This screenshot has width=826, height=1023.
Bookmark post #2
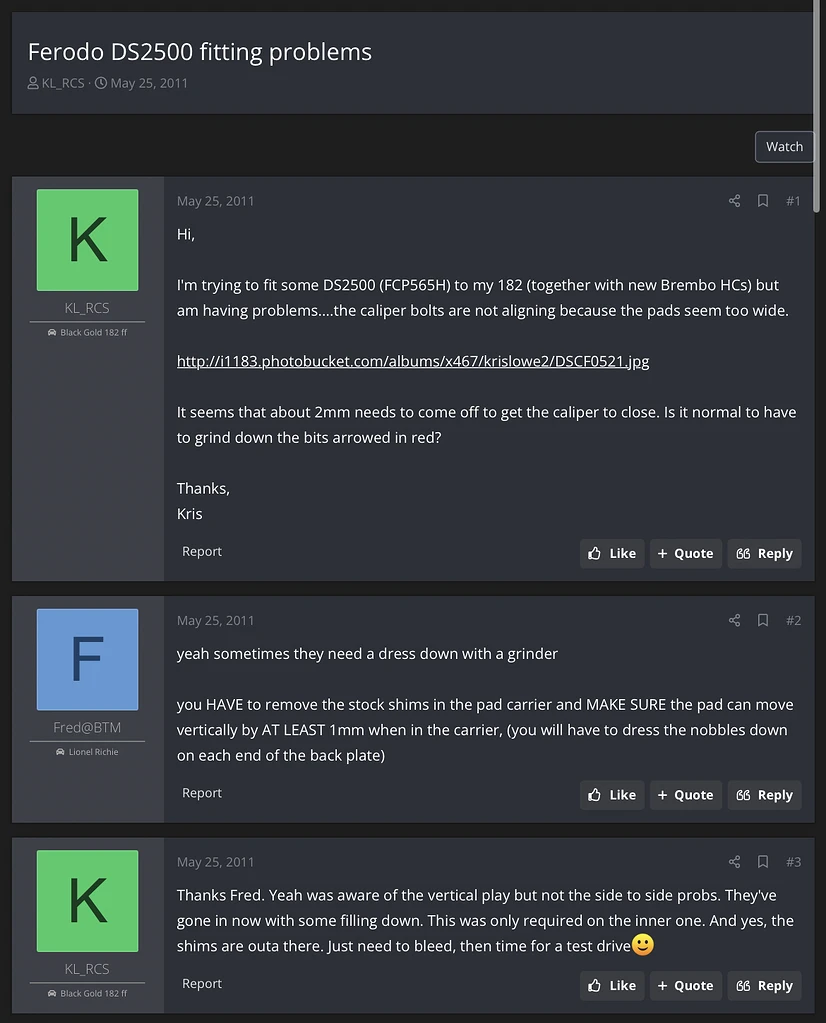point(762,620)
